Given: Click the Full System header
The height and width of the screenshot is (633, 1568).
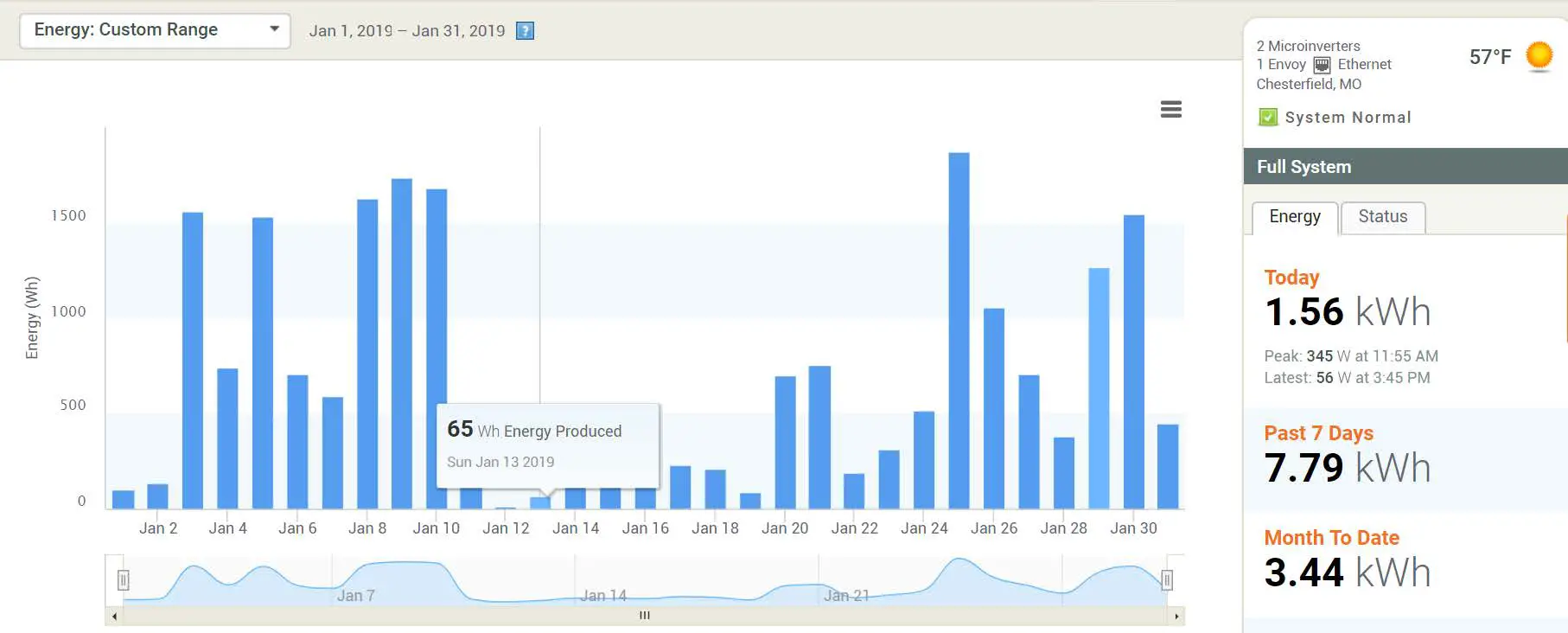Looking at the screenshot, I should point(1405,167).
